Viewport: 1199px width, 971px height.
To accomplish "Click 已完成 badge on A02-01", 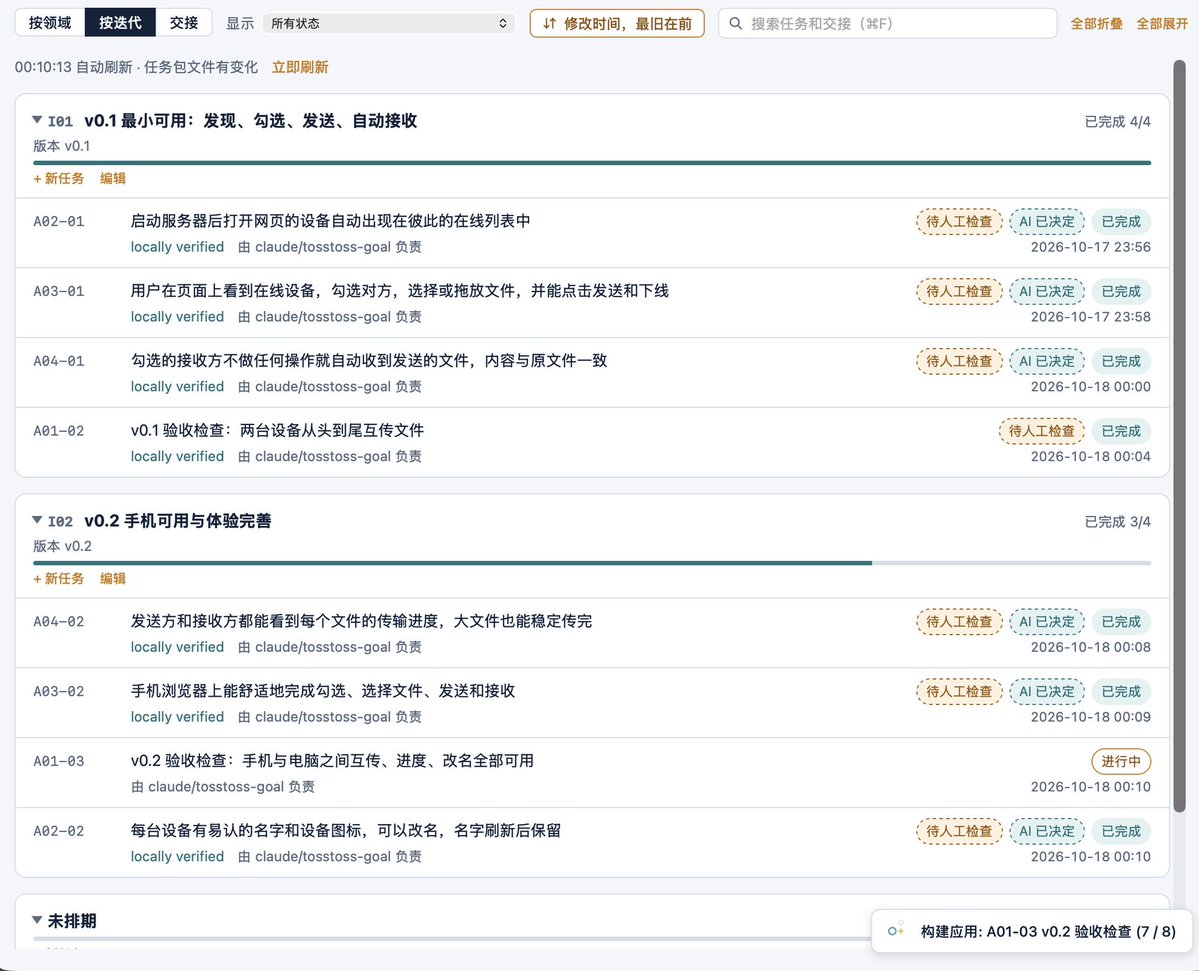I will click(1121, 222).
